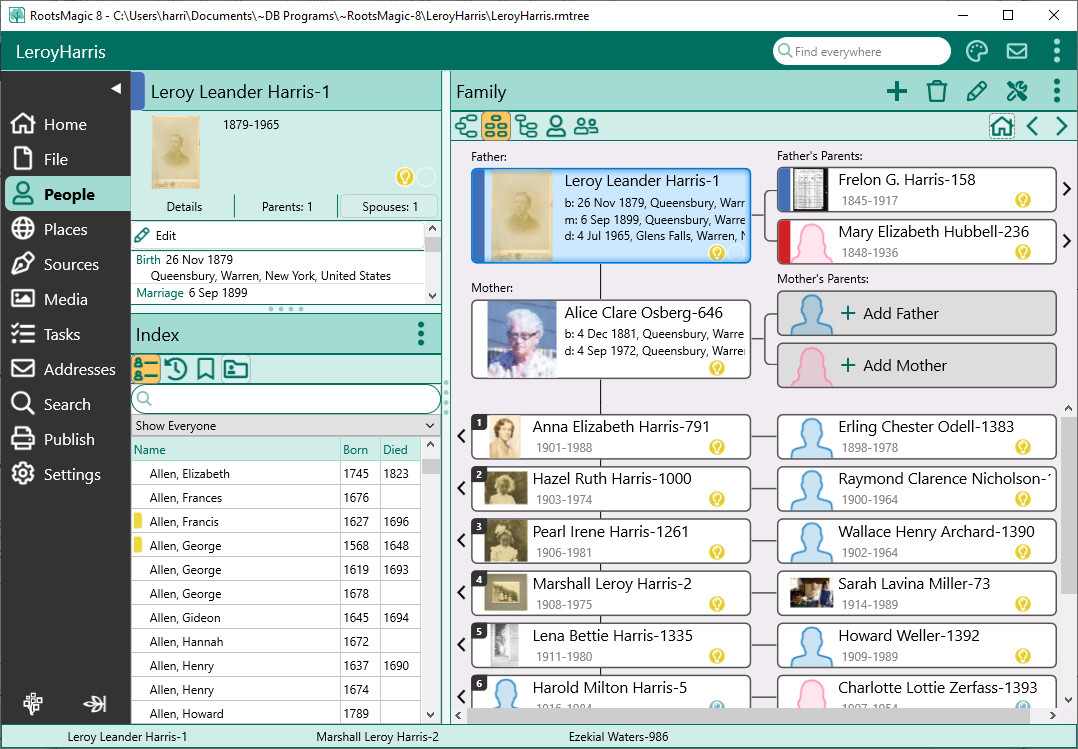This screenshot has width=1078, height=749.
Task: Open the history list icon in Index
Action: [x=176, y=369]
